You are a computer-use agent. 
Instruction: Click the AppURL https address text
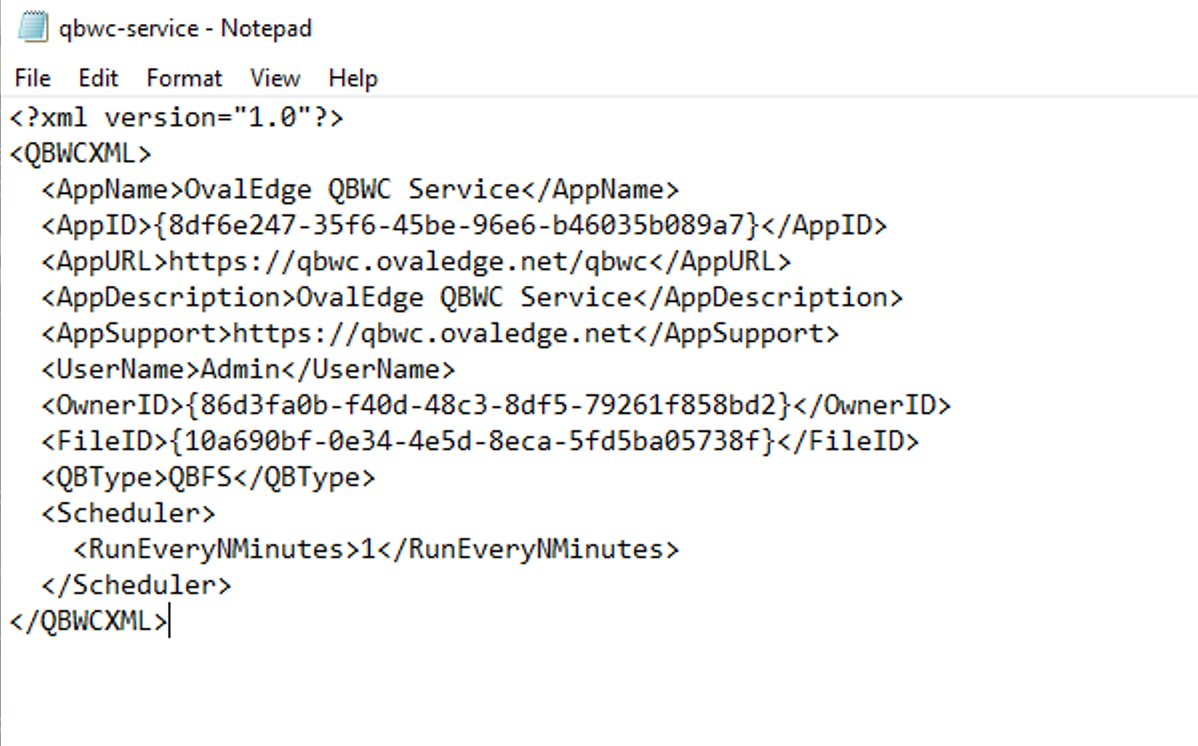pyautogui.click(x=409, y=262)
